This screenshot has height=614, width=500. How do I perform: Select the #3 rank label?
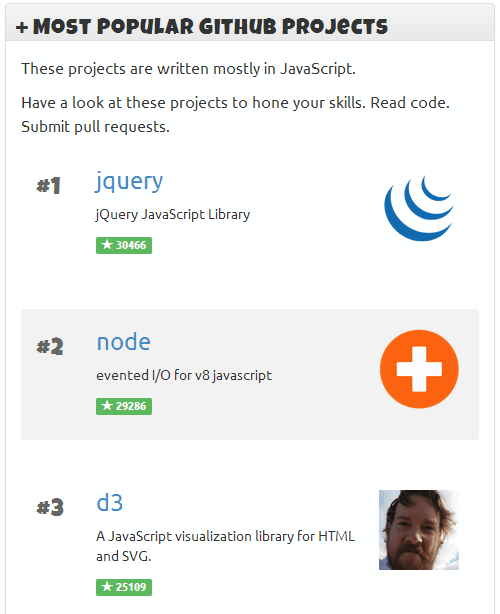pyautogui.click(x=50, y=507)
